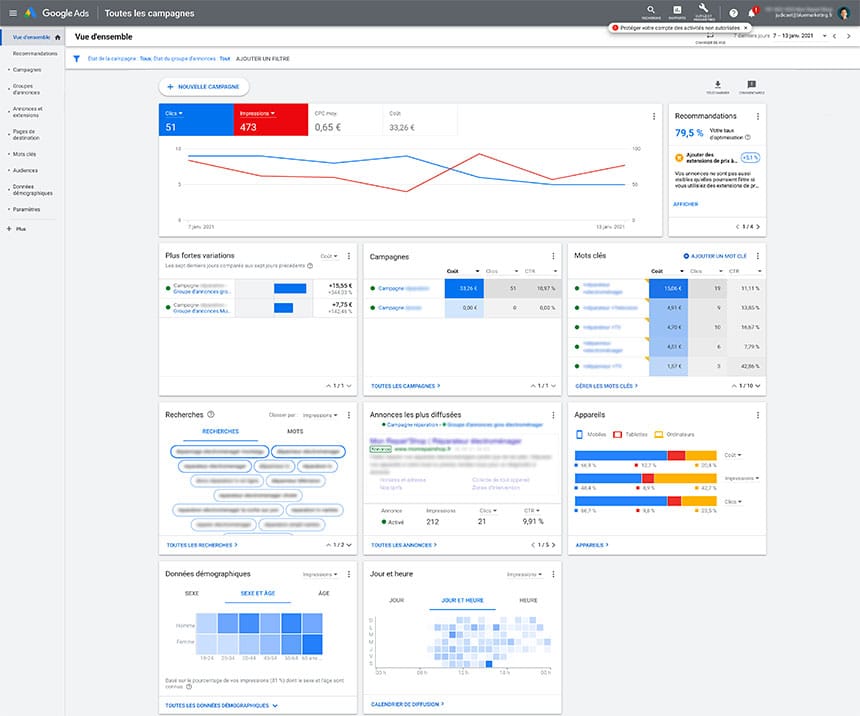Click the search magnifier icon in header
This screenshot has height=716, width=860.
tap(651, 11)
